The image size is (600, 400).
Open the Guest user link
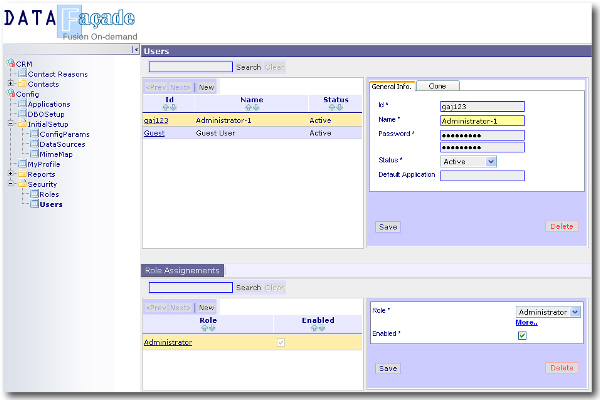point(154,133)
